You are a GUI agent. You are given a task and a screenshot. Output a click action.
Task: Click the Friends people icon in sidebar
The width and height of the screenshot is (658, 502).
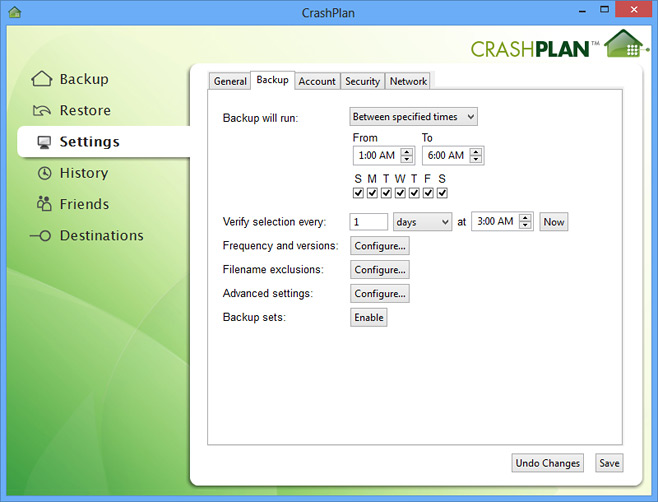[x=44, y=204]
